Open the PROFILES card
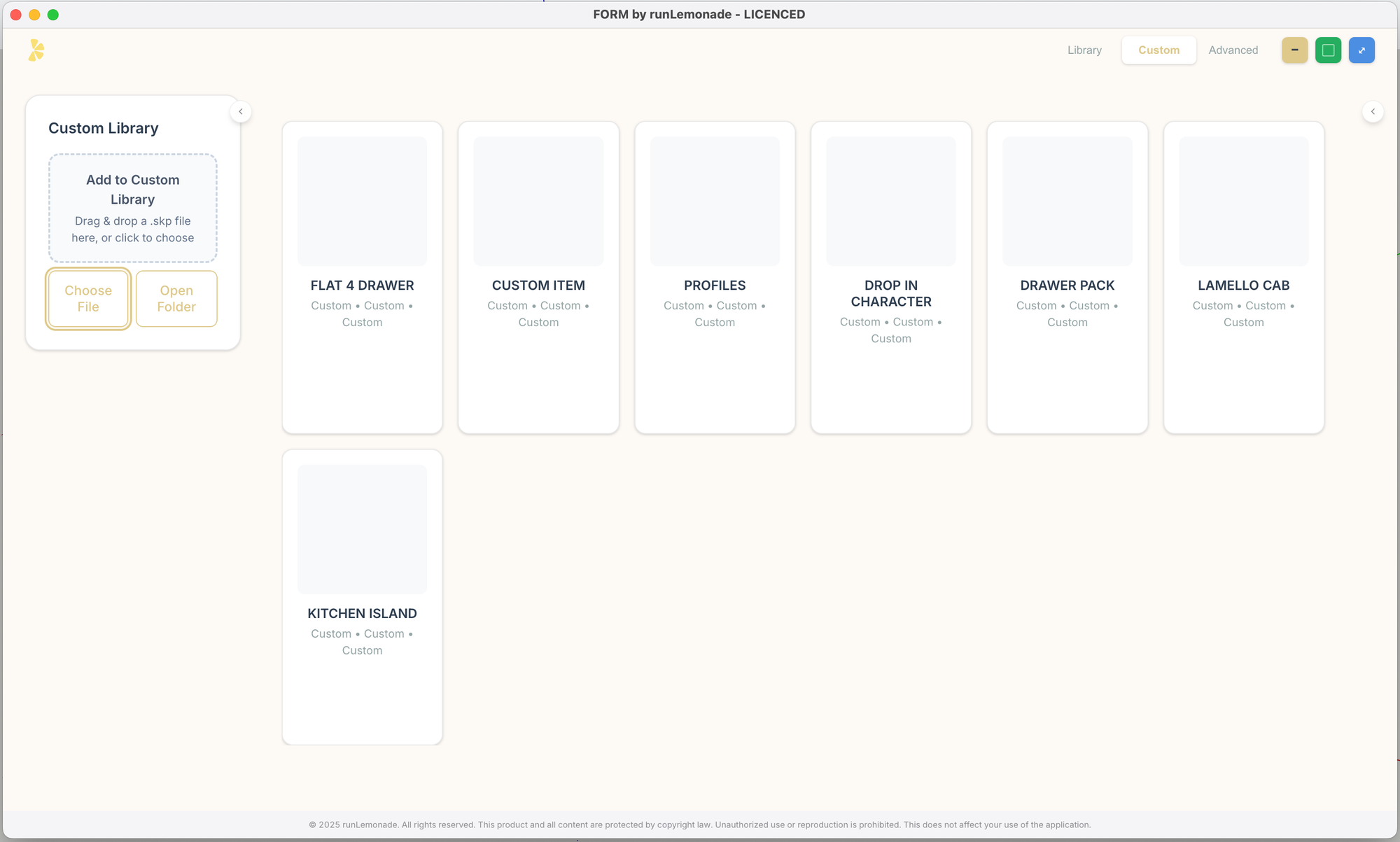The image size is (1400, 842). [x=715, y=277]
